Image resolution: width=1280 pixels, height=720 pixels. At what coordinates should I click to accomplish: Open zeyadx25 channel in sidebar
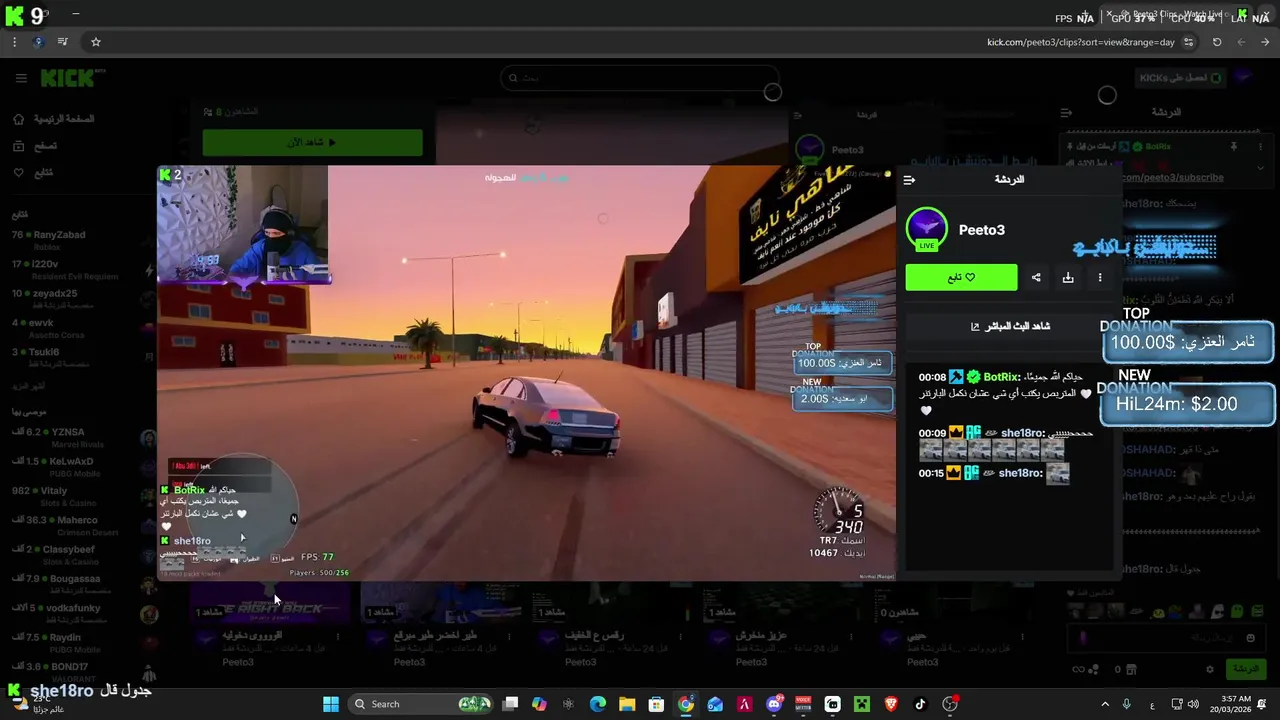pos(62,298)
